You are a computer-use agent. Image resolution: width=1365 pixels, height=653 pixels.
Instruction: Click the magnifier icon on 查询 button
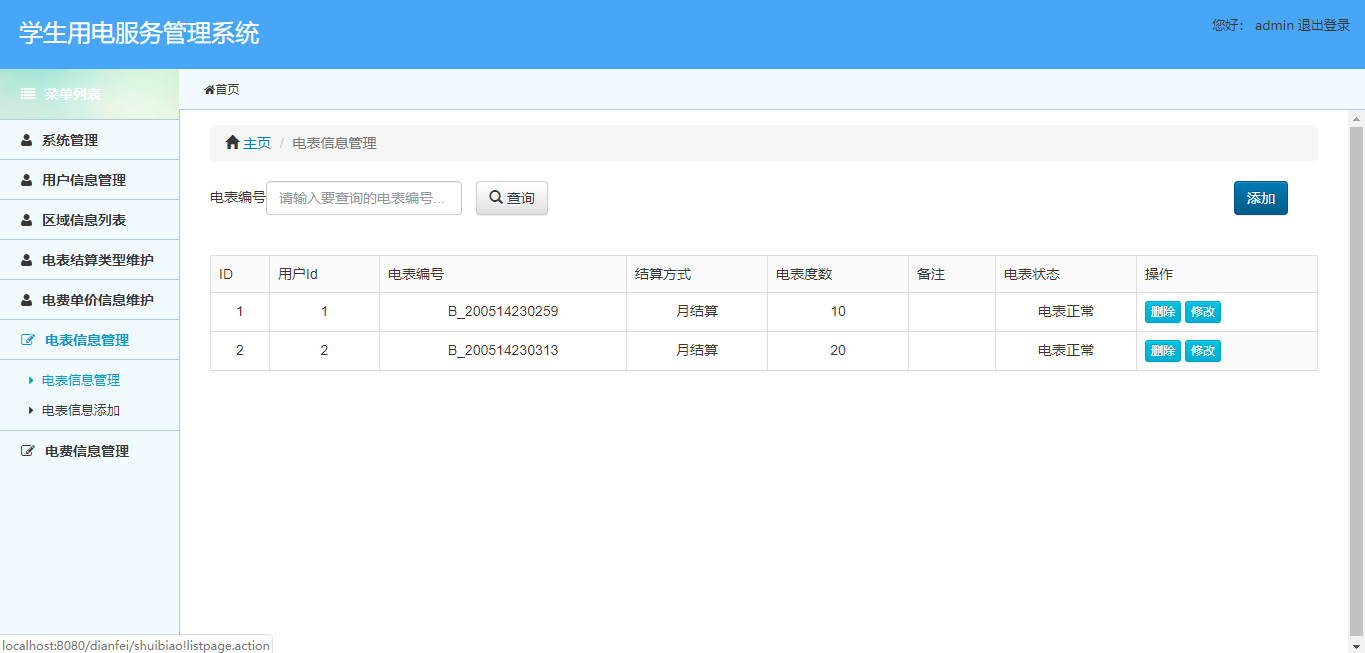coord(495,198)
